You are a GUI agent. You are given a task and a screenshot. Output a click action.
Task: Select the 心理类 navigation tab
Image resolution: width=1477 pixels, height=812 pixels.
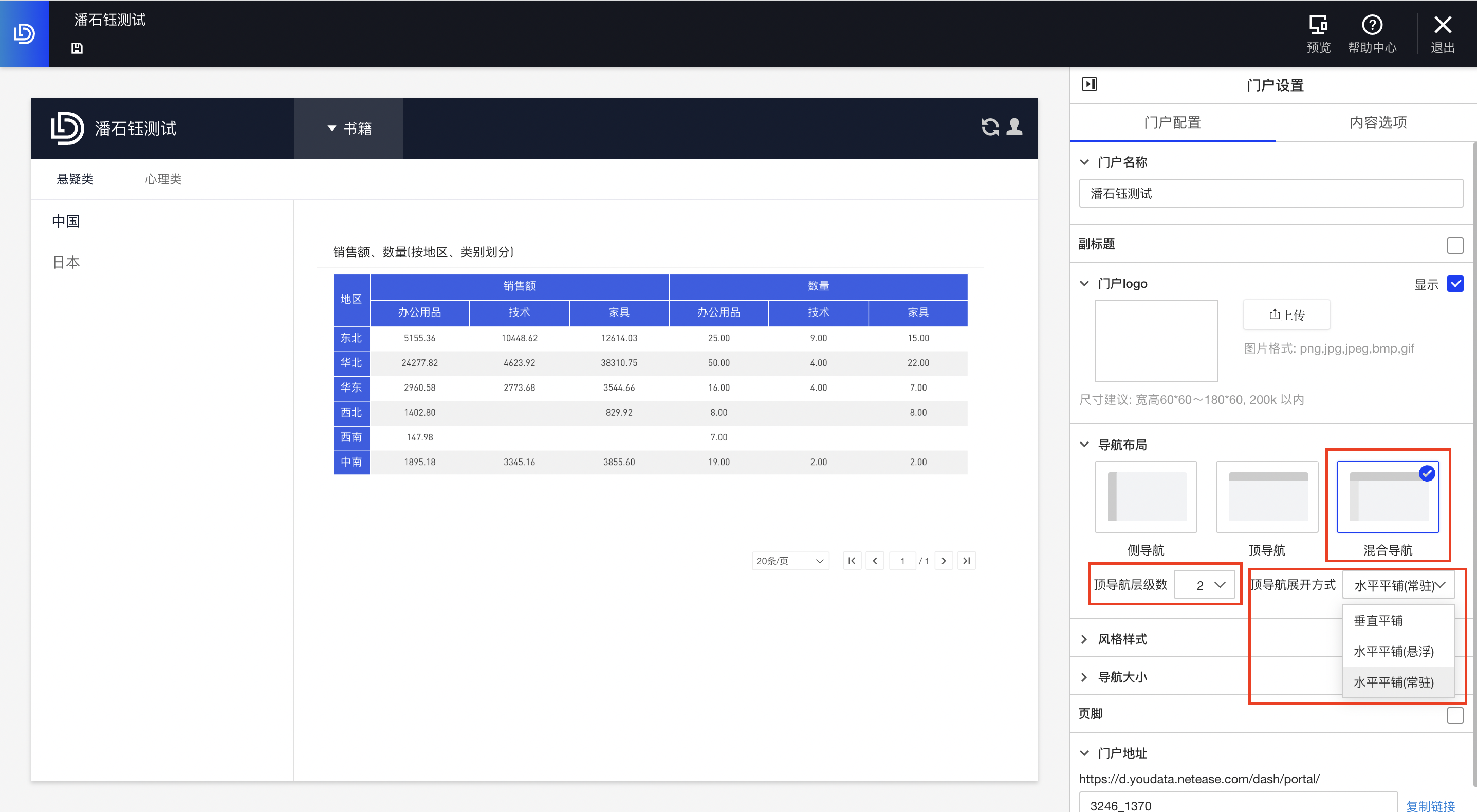pyautogui.click(x=163, y=179)
